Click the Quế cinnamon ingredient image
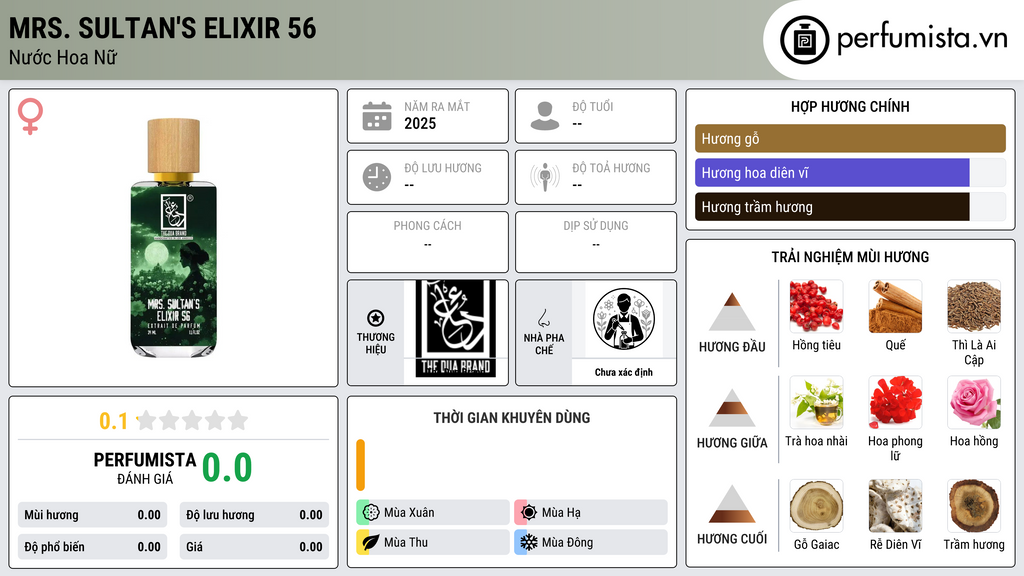Image resolution: width=1024 pixels, height=576 pixels. point(895,306)
